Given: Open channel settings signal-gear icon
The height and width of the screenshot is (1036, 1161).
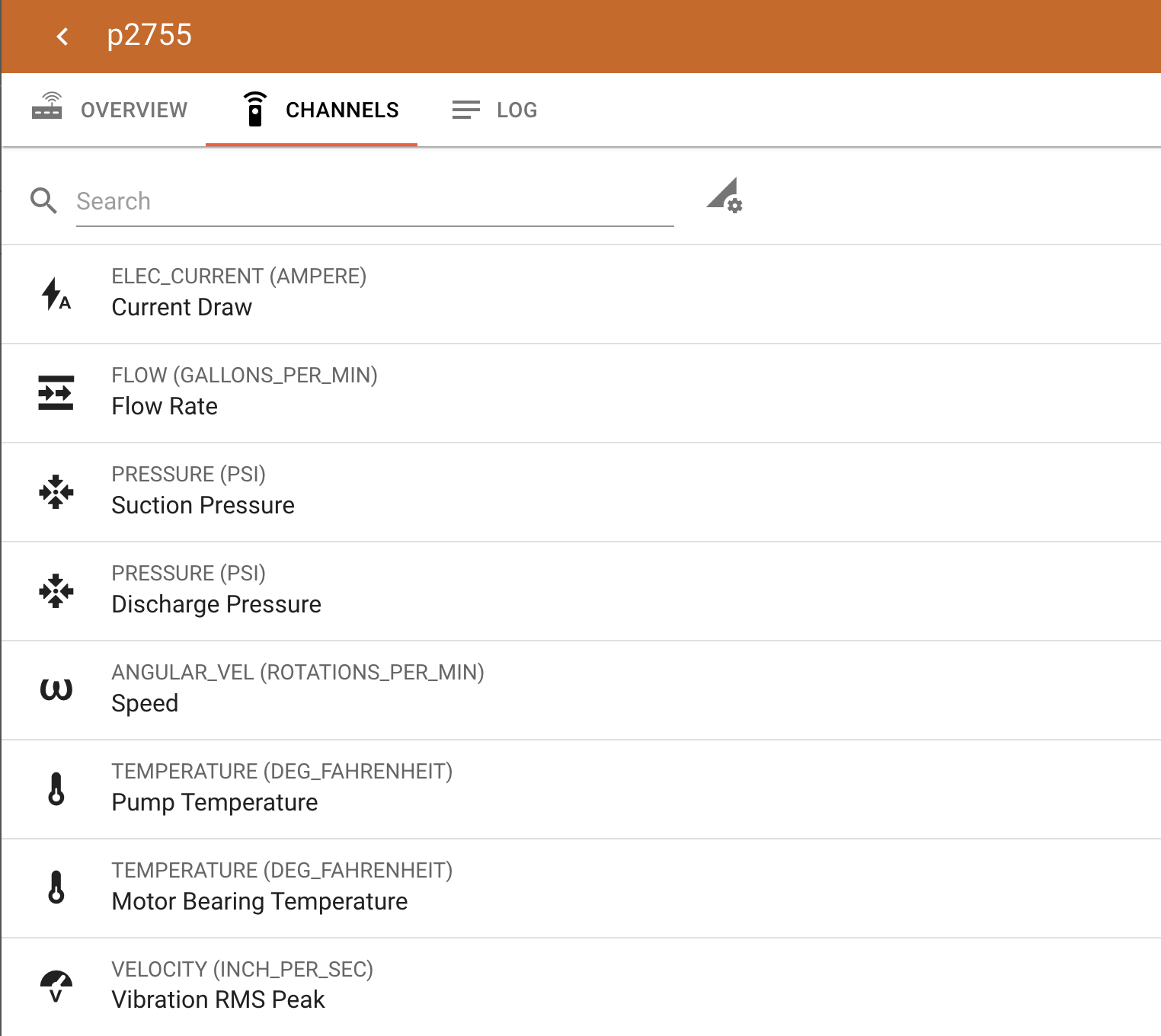Looking at the screenshot, I should click(x=724, y=196).
